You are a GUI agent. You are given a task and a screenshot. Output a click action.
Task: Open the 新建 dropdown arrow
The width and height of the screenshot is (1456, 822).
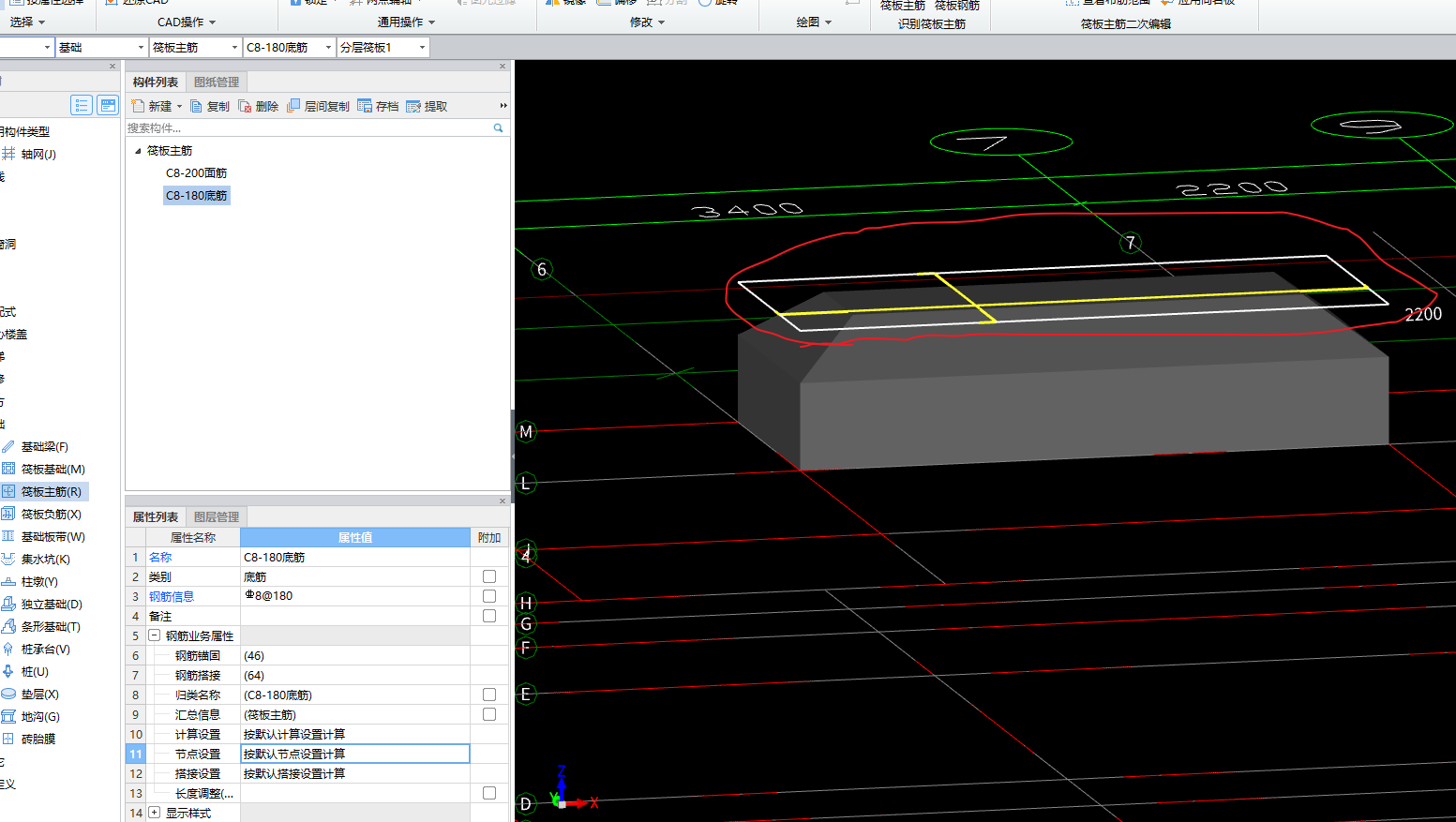click(179, 107)
